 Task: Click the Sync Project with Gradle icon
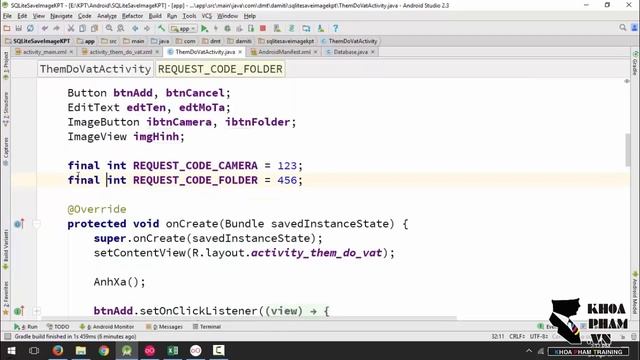pos(291,28)
